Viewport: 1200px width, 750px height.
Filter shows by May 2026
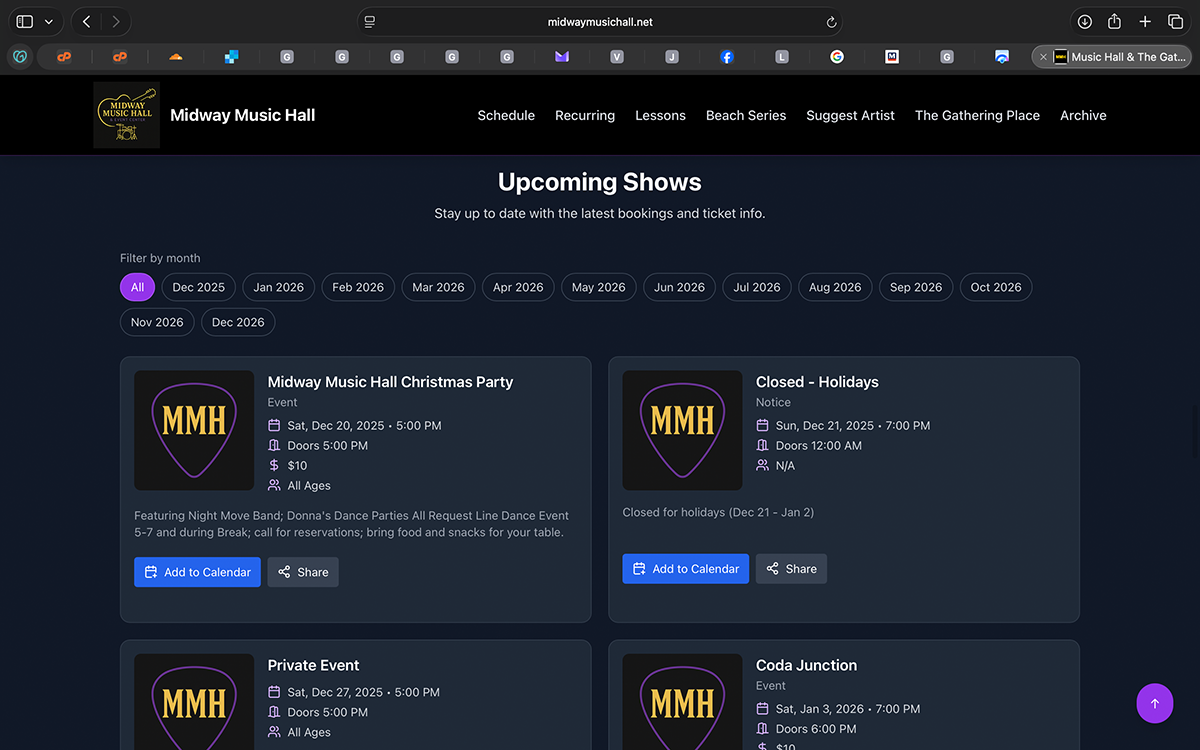coord(599,287)
